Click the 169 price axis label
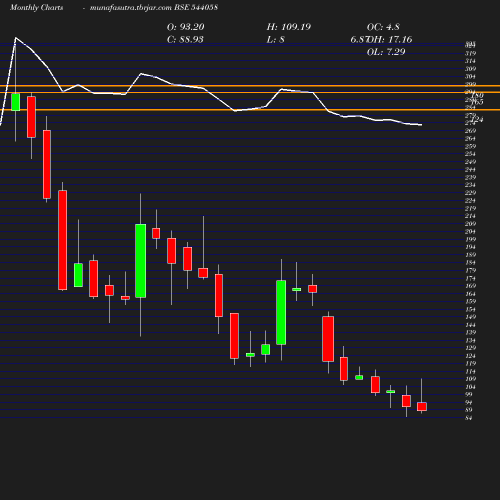 (x=470, y=286)
